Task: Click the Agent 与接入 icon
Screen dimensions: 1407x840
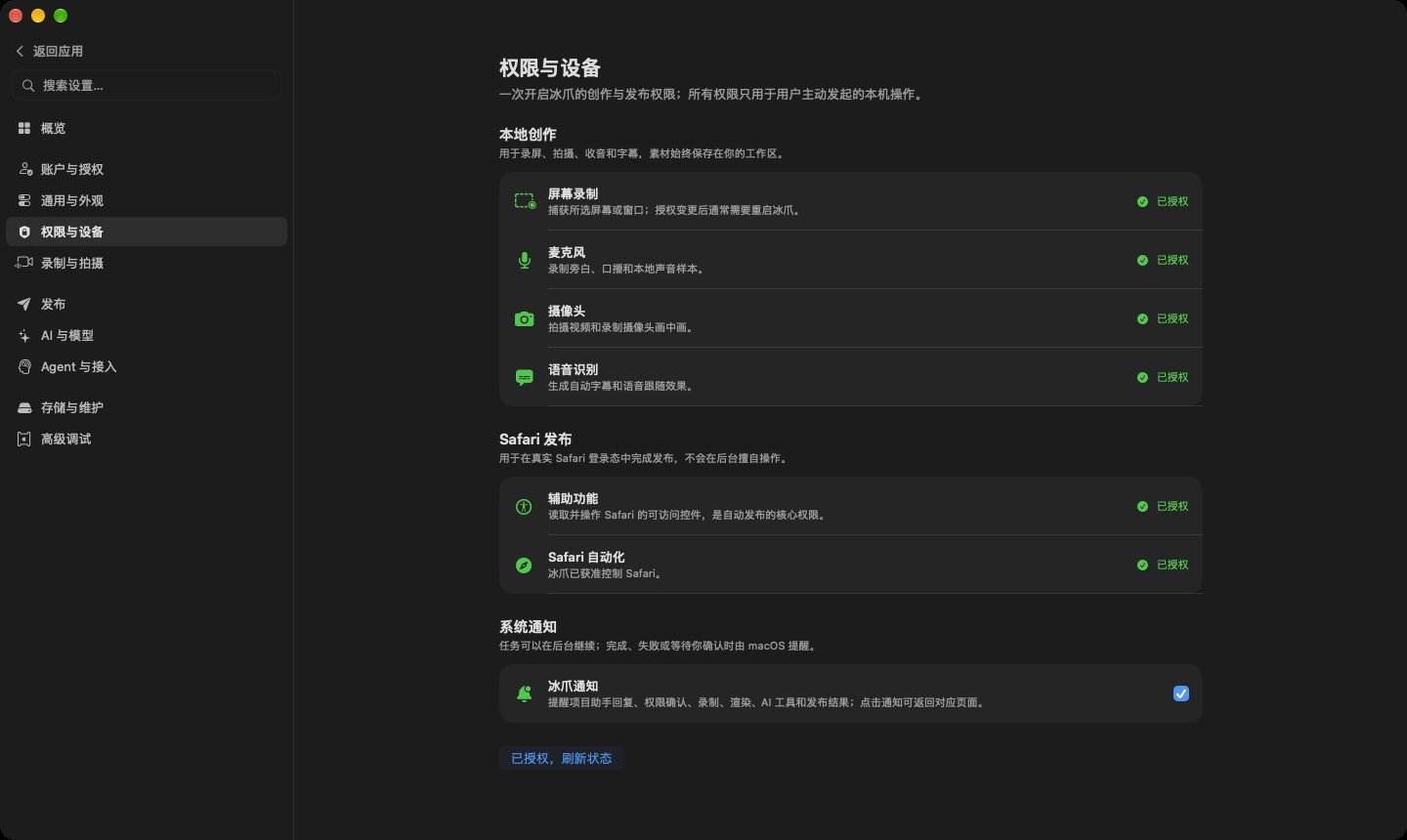Action: [24, 366]
